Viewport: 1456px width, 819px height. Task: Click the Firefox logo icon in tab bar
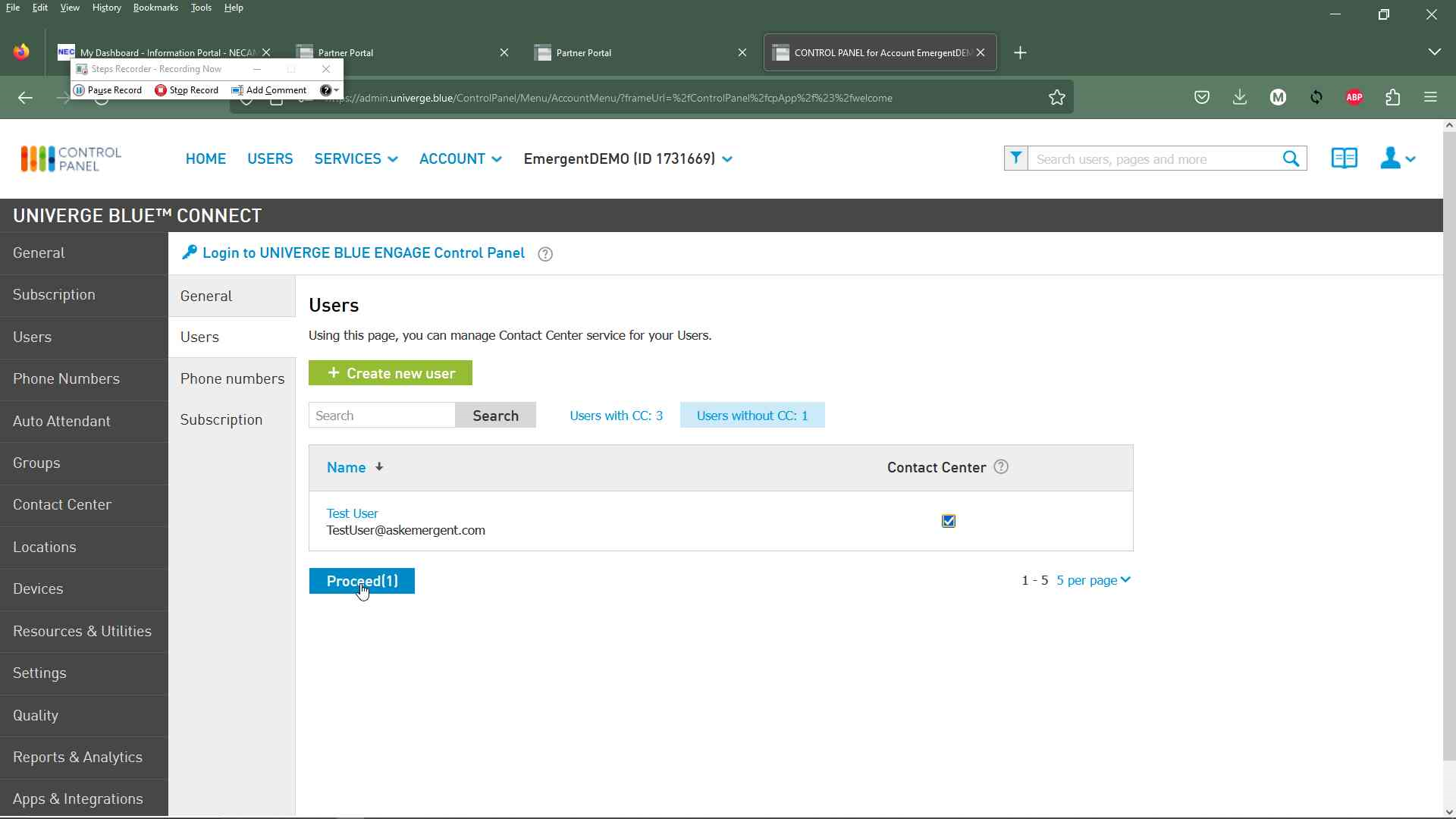(x=21, y=52)
